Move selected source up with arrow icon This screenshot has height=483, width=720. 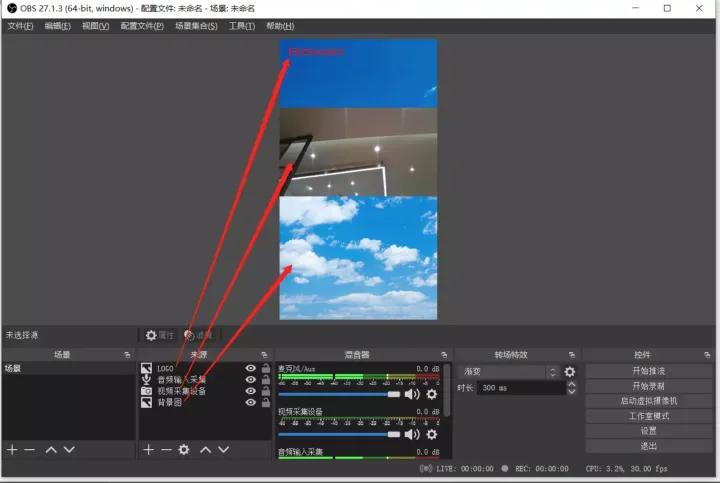[205, 450]
